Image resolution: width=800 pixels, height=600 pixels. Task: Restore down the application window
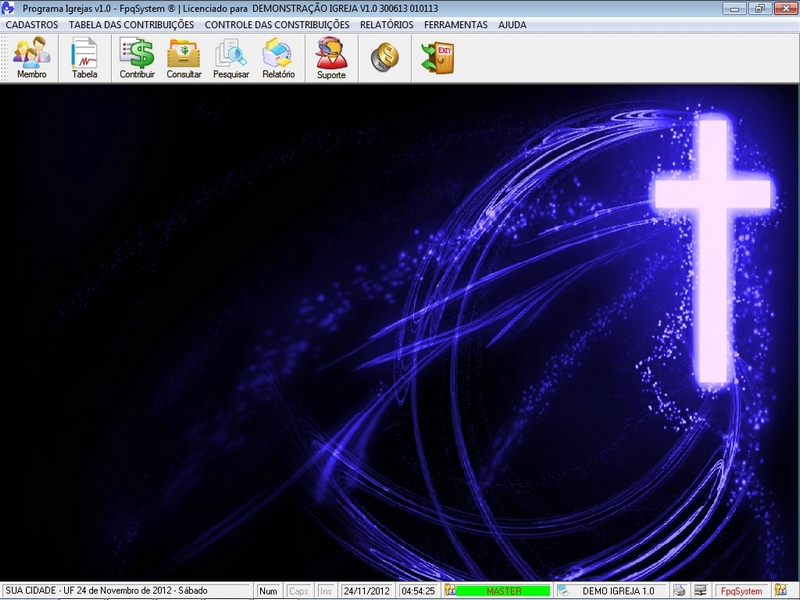click(760, 8)
